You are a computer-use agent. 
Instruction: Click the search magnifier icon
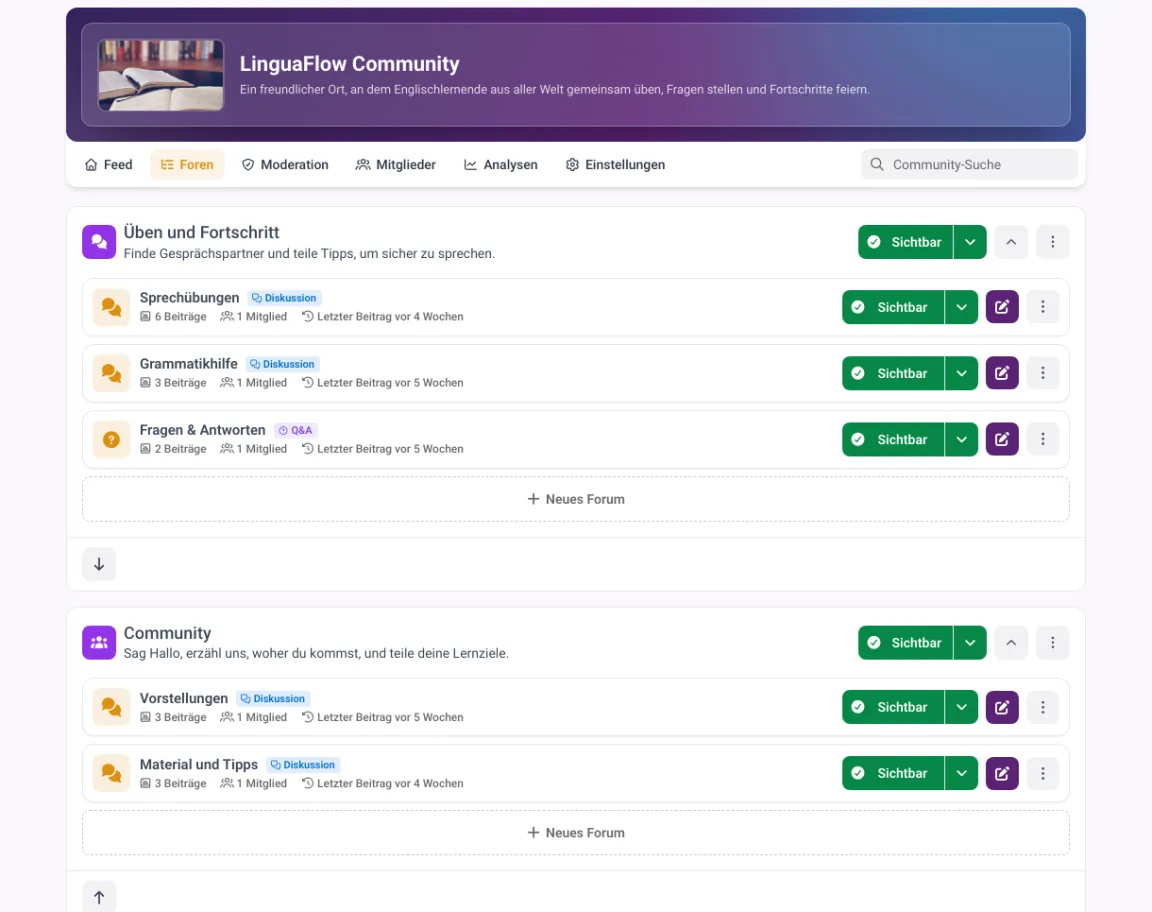pyautogui.click(x=876, y=165)
